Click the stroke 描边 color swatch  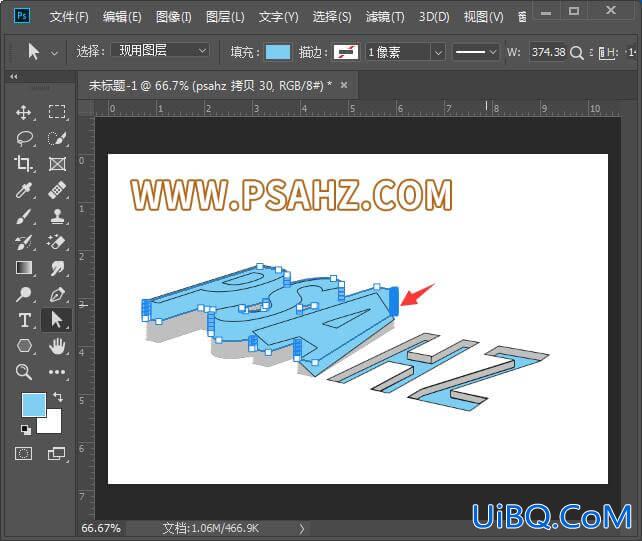346,52
